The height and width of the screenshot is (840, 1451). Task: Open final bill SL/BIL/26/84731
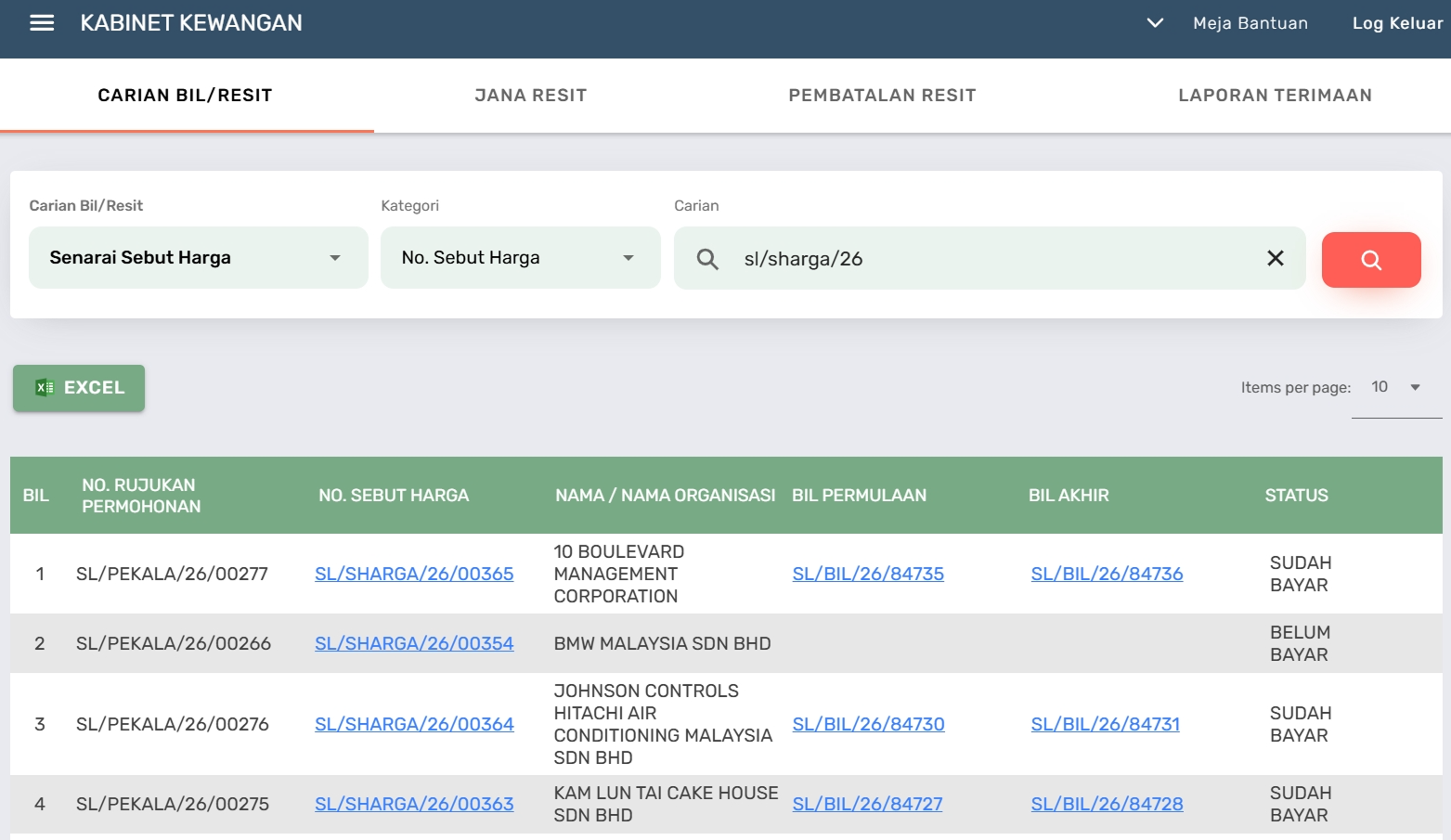click(1106, 724)
